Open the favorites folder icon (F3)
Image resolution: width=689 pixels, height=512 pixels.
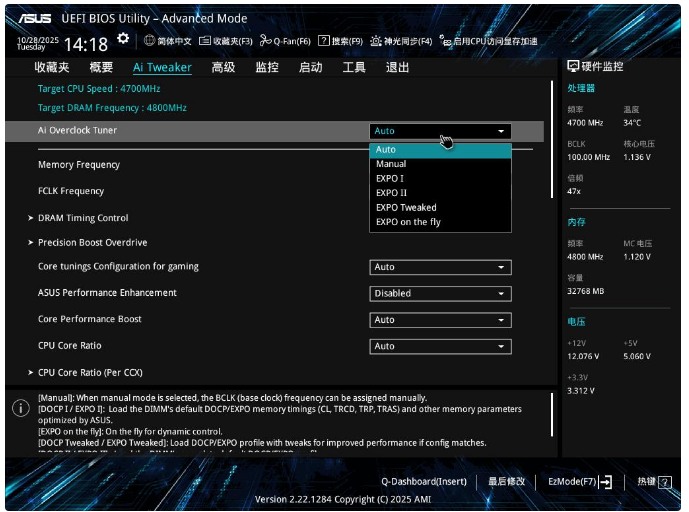[x=205, y=41]
